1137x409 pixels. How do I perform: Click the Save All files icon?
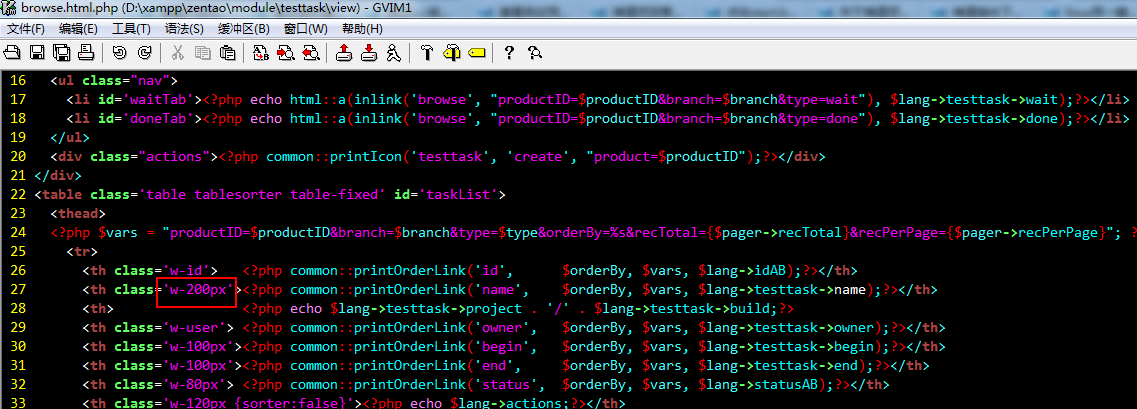[x=61, y=52]
